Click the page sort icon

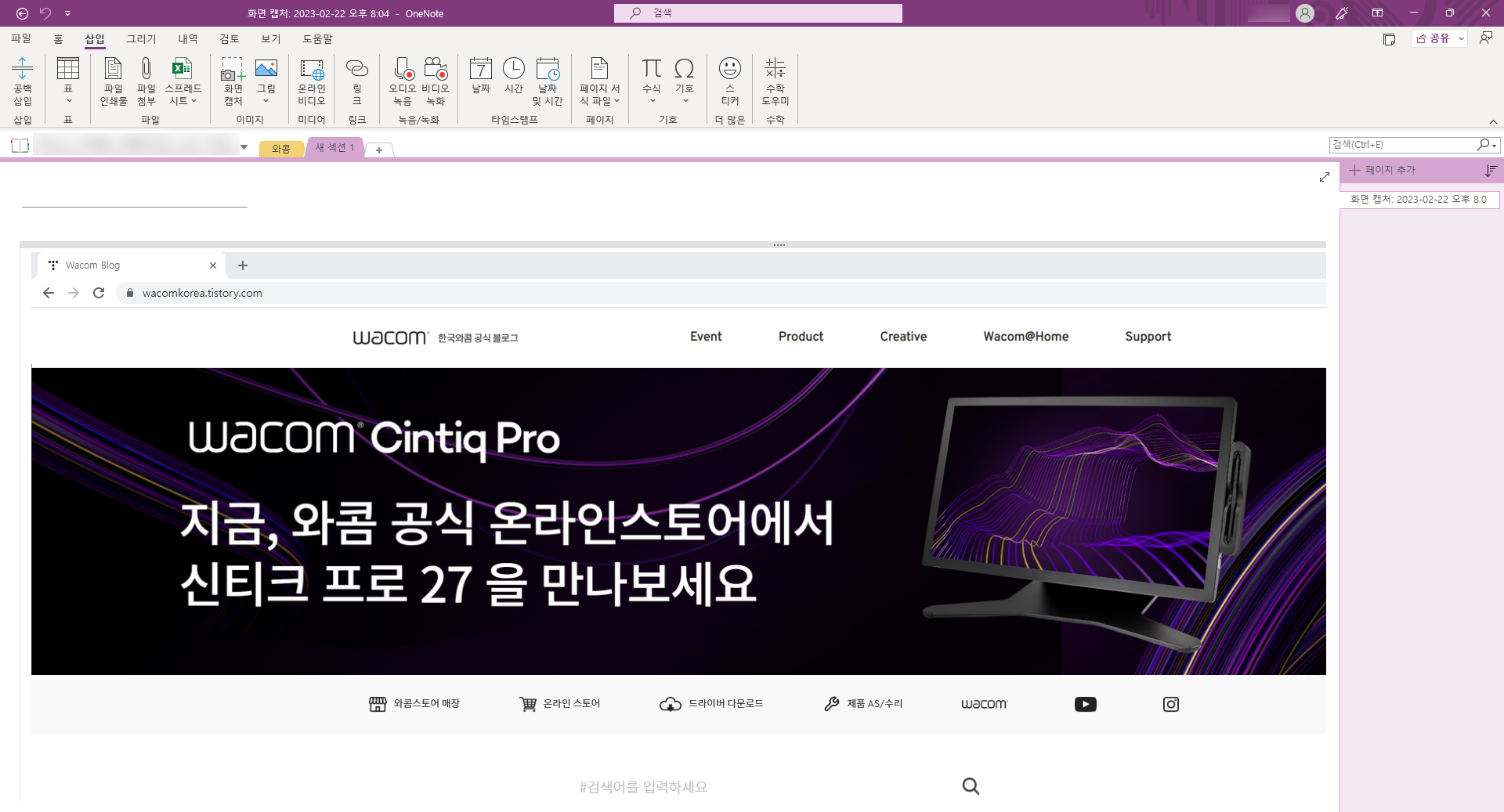(x=1491, y=170)
